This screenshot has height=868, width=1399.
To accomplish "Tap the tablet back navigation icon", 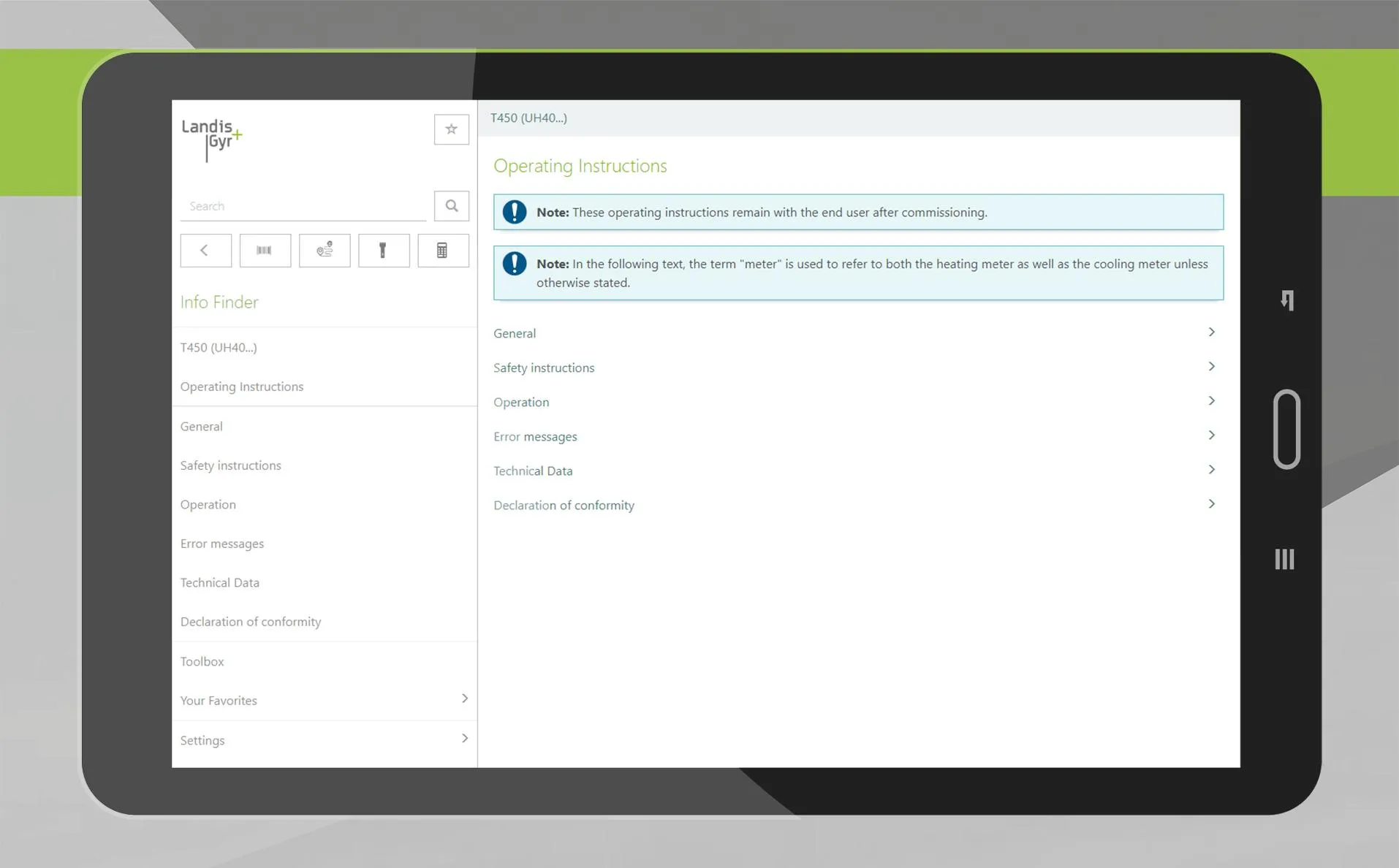I will click(1287, 300).
